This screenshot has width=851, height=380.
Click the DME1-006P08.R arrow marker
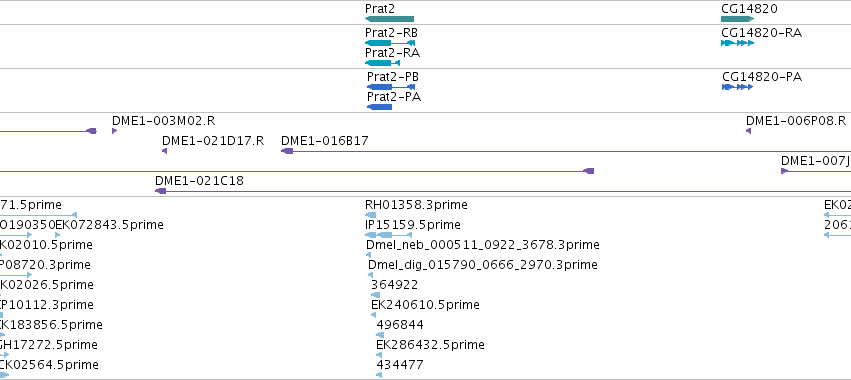click(x=748, y=131)
